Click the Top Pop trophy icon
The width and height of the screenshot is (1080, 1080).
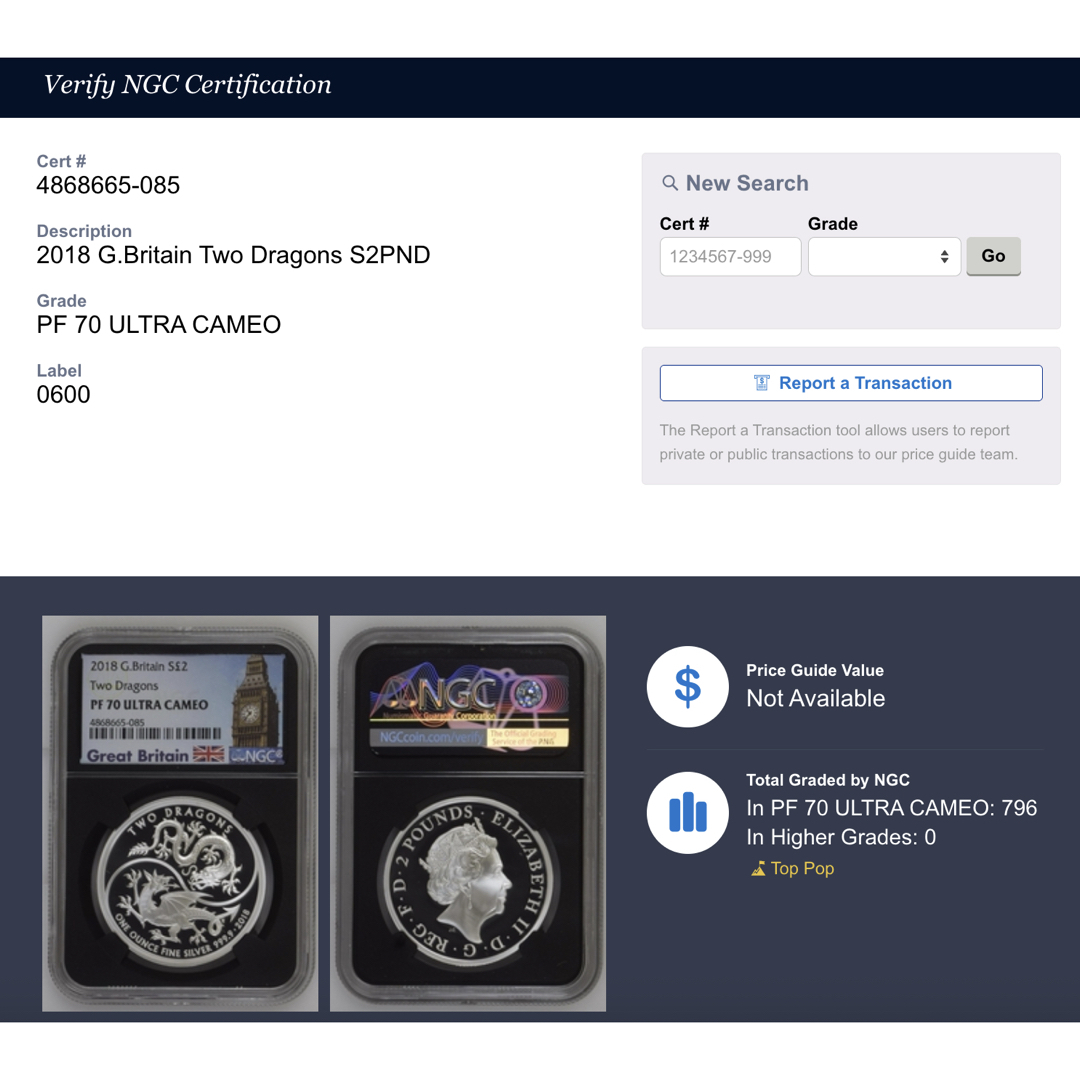758,869
